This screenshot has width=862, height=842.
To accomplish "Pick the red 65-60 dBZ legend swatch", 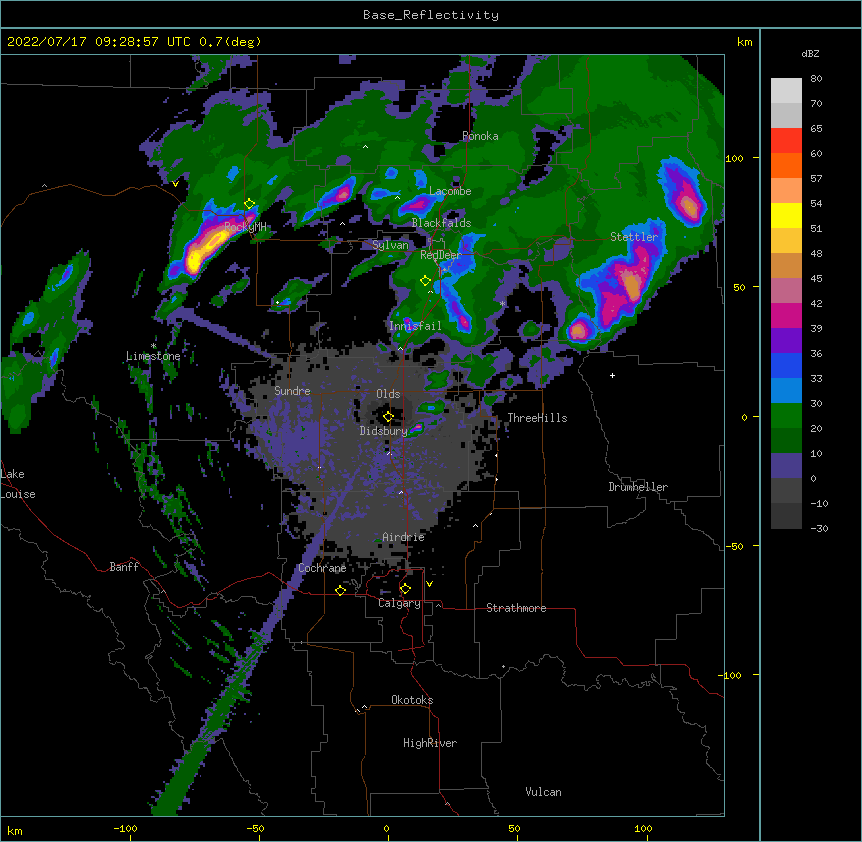I will (786, 141).
